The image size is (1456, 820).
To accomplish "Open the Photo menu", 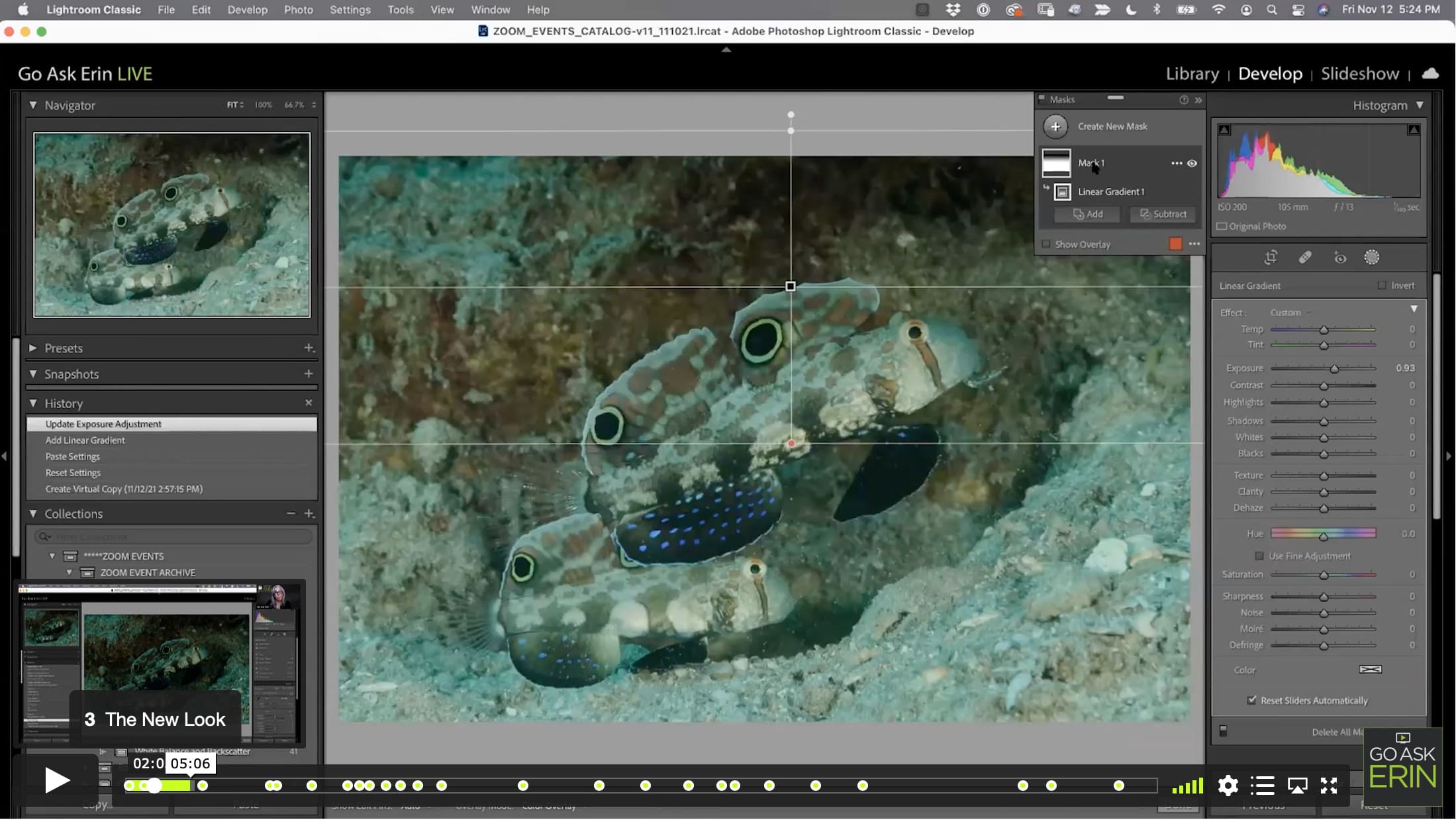I will [298, 10].
